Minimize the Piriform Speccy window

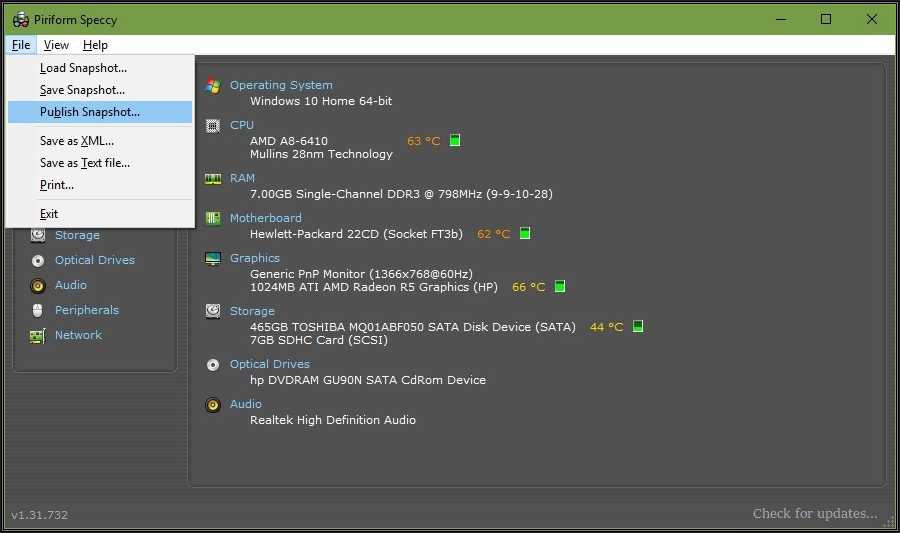tap(781, 19)
